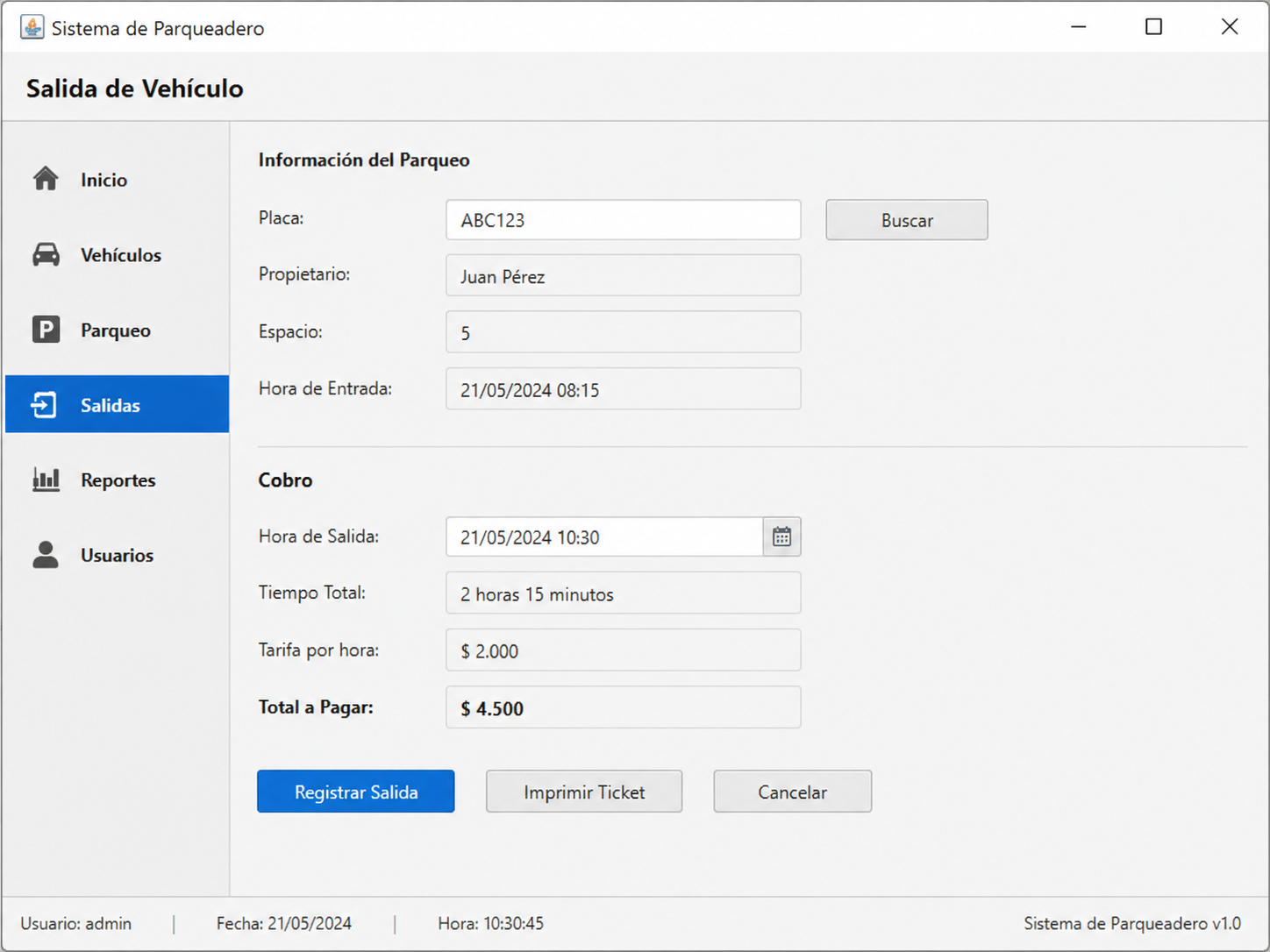Click the home icon beside Inicio
Viewport: 1270px width, 952px height.
point(46,179)
